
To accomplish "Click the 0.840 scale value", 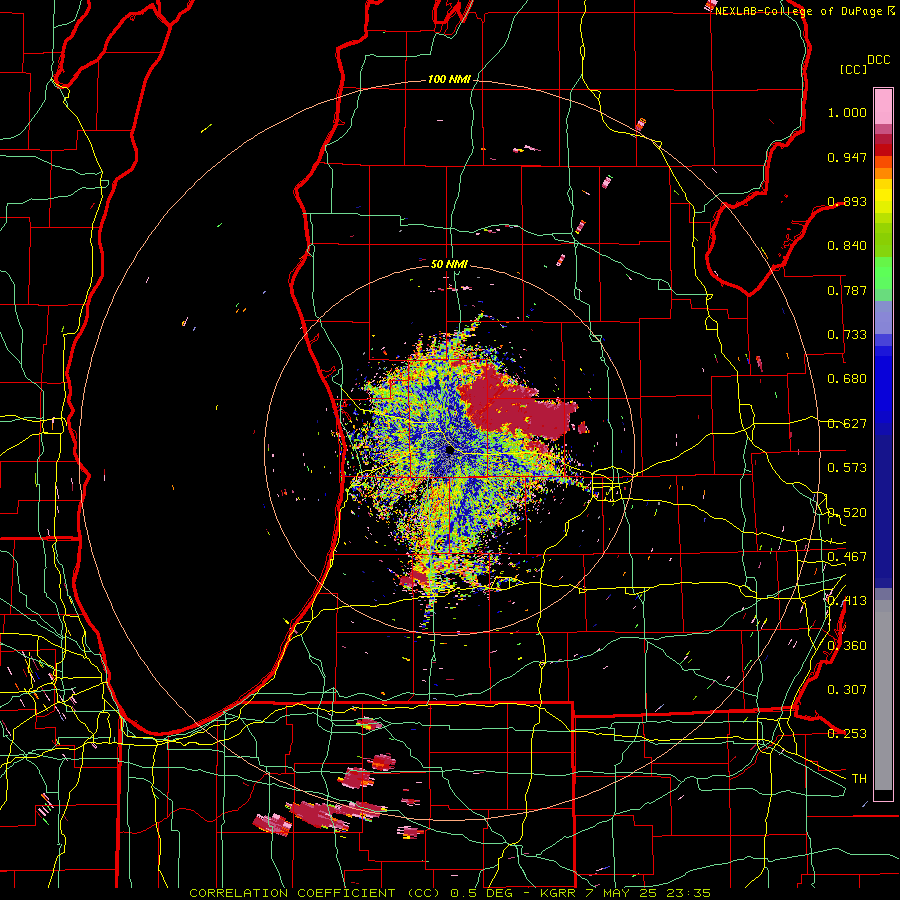I will pyautogui.click(x=847, y=246).
